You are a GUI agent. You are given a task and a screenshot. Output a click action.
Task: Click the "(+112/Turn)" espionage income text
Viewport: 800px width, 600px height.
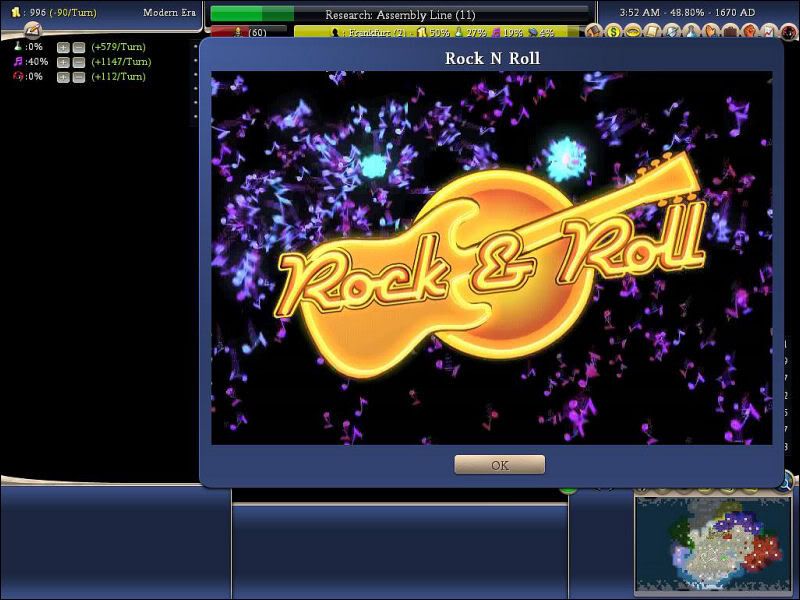118,77
